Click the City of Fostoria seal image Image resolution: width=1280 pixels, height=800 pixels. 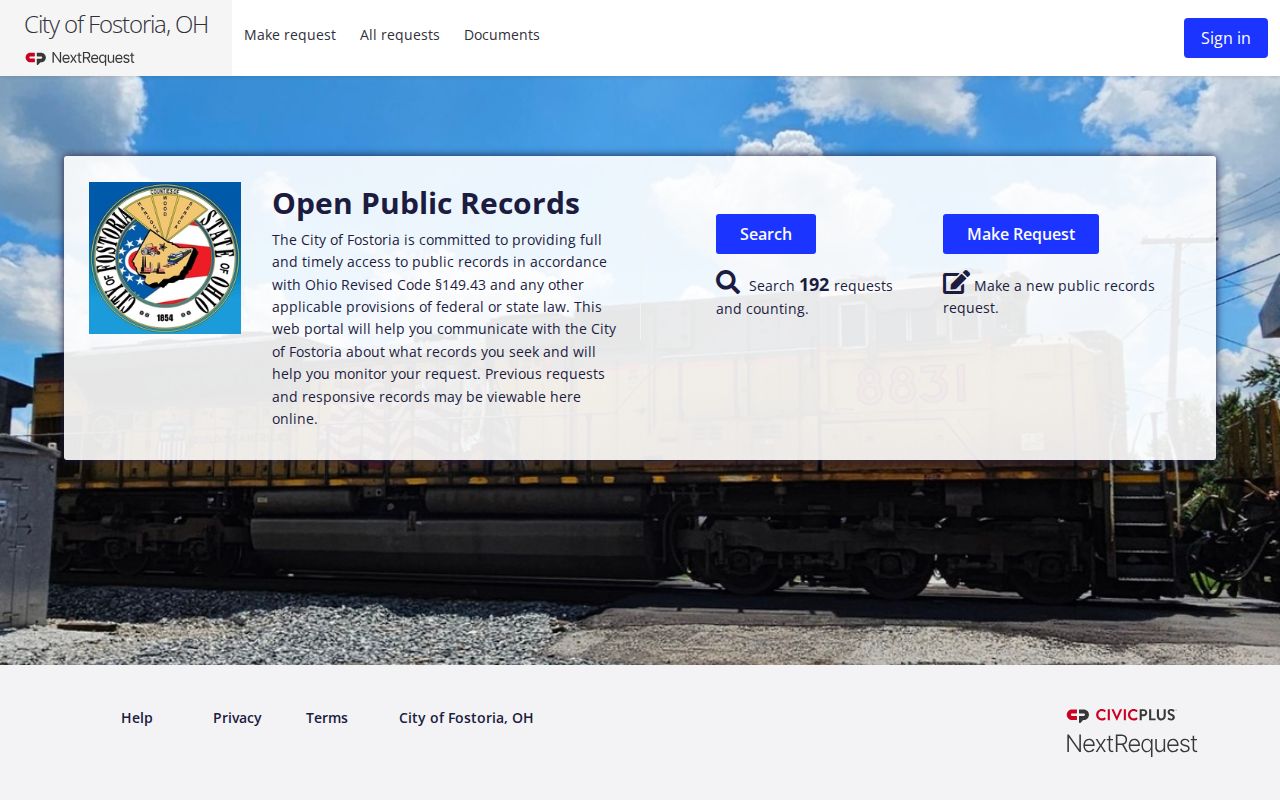[165, 258]
